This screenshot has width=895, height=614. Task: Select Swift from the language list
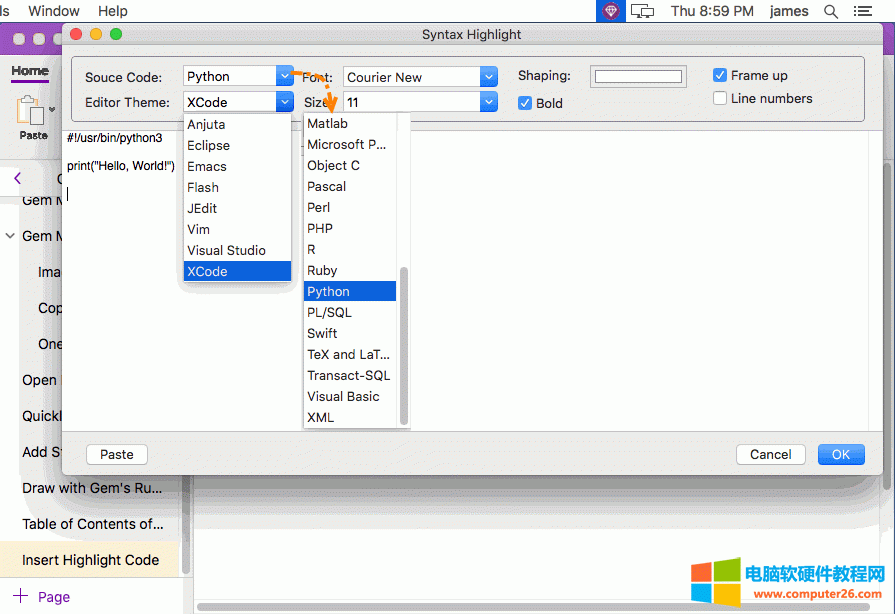click(322, 333)
